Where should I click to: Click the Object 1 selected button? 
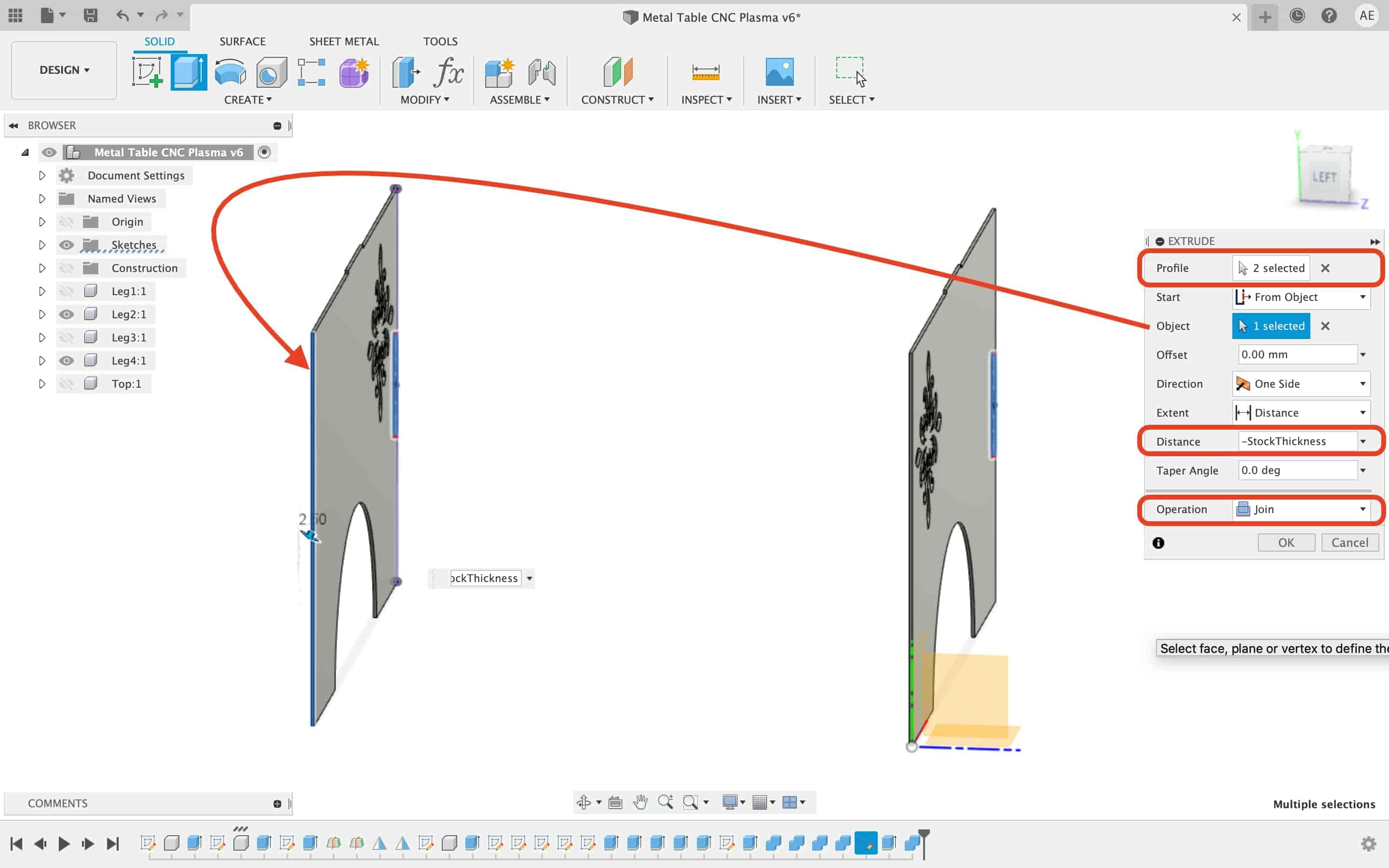[1271, 326]
